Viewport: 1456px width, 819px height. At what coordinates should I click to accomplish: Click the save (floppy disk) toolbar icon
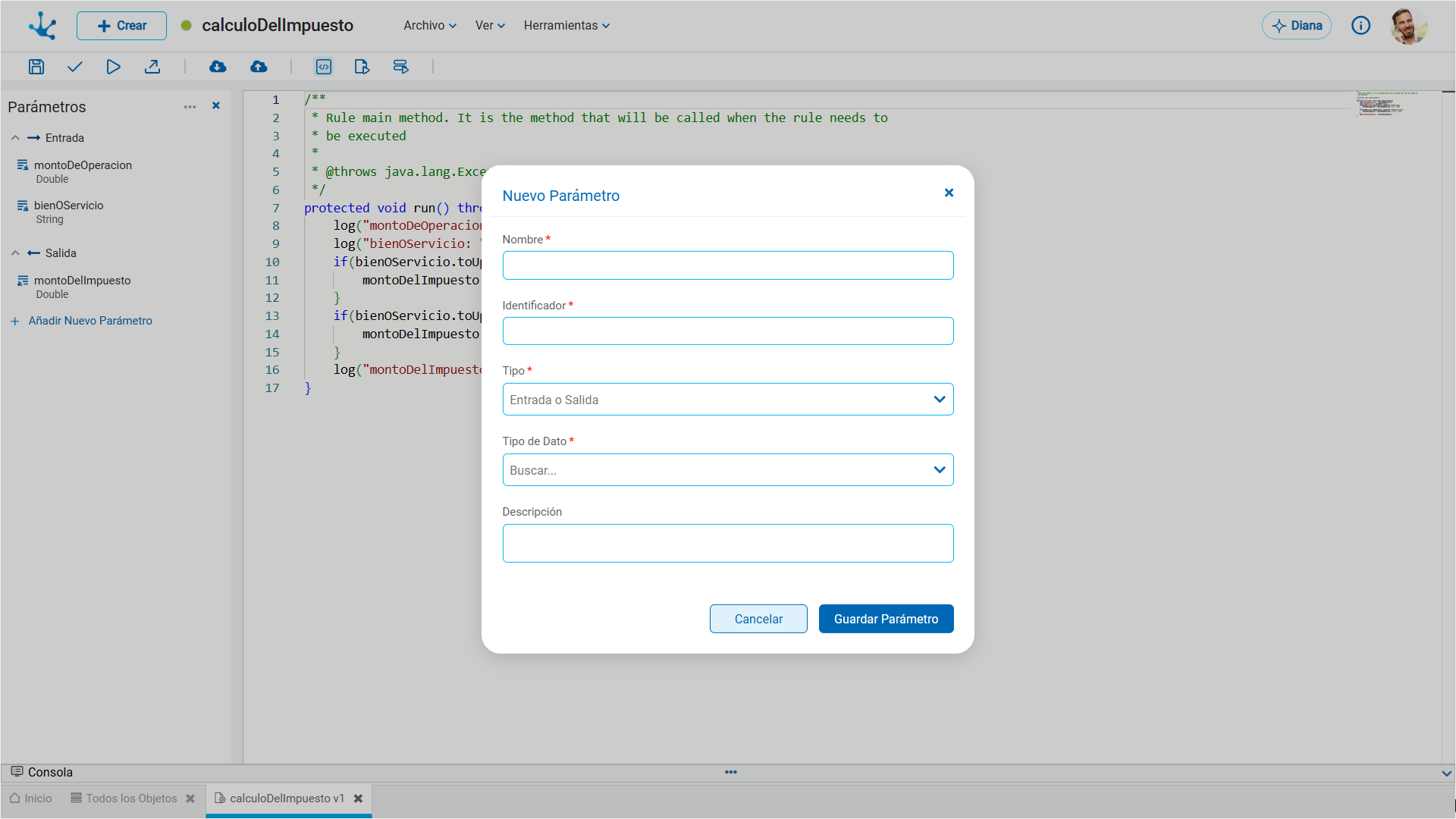[x=36, y=67]
